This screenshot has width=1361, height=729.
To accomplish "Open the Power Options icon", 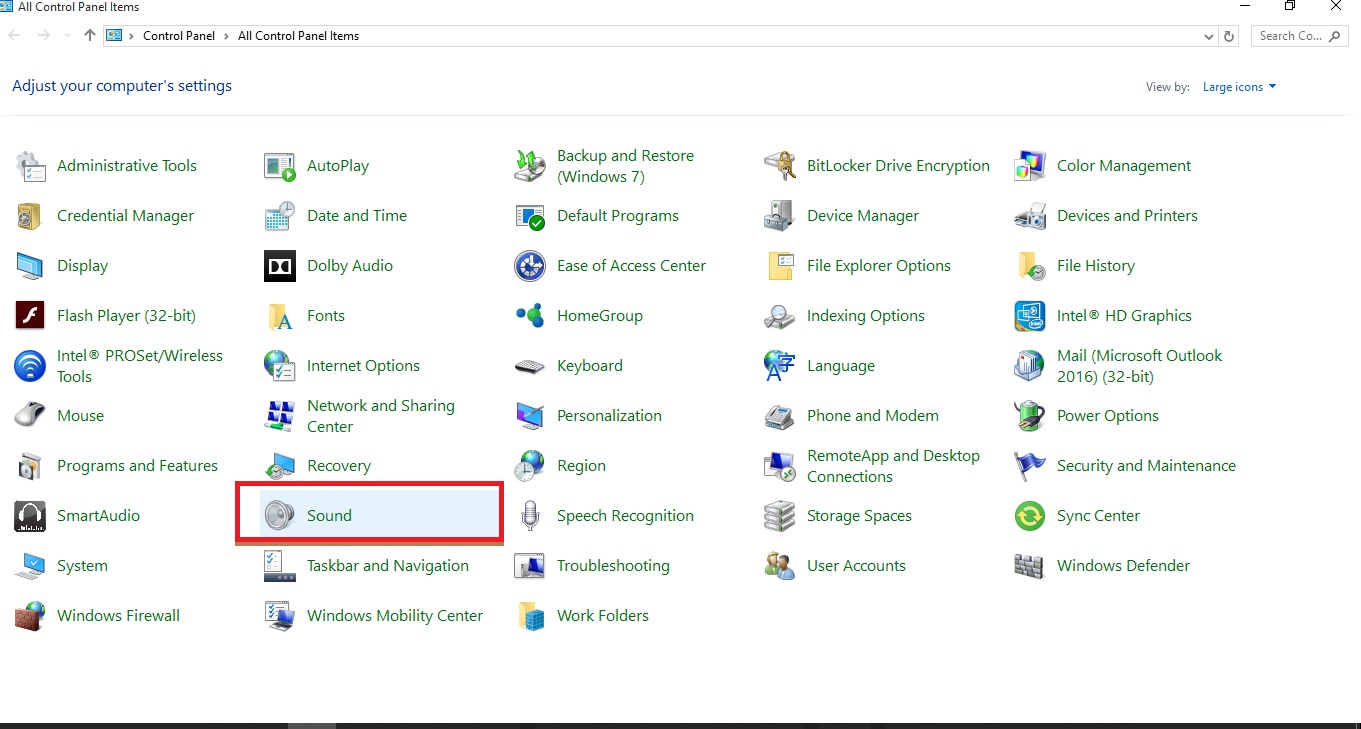I will click(1030, 416).
